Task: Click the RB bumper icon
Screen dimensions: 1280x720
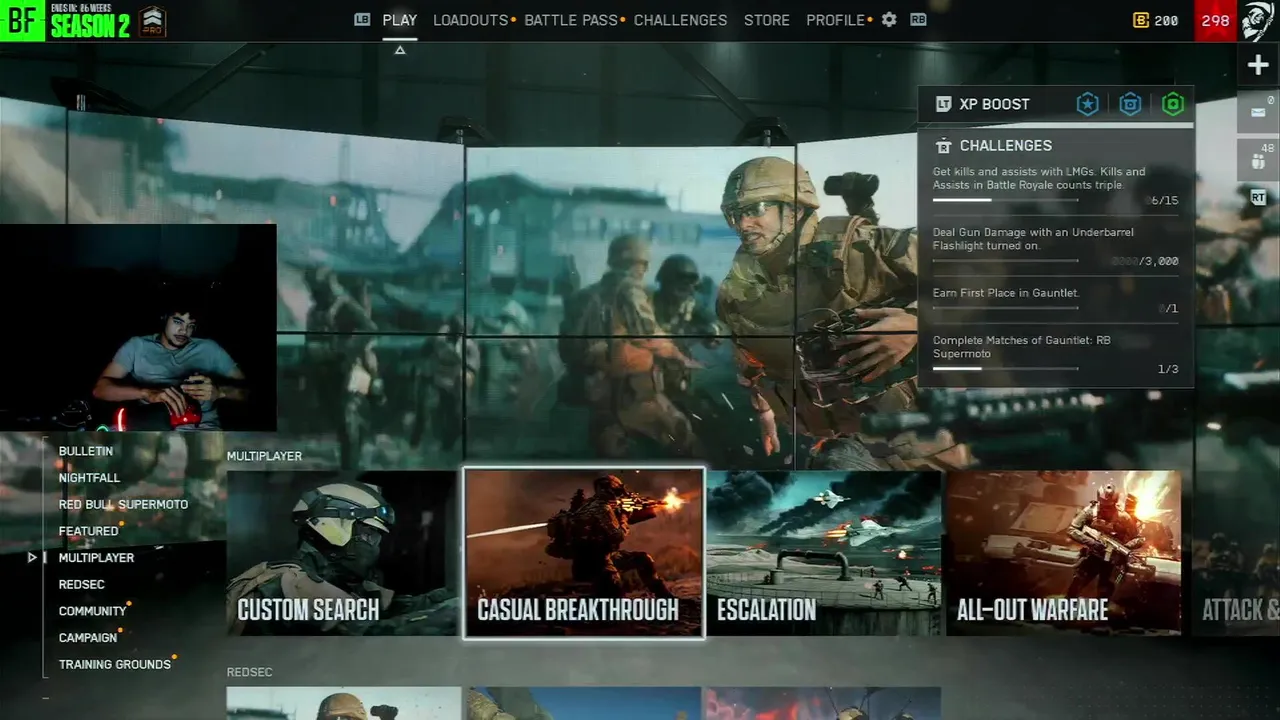Action: coord(918,19)
